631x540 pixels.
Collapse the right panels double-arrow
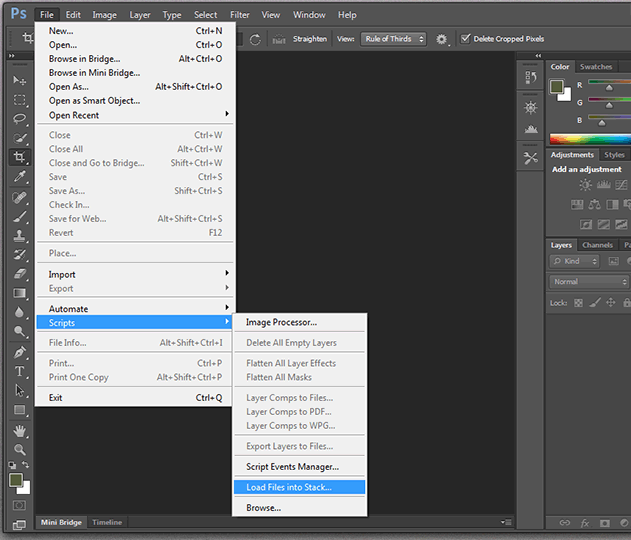[x=538, y=56]
